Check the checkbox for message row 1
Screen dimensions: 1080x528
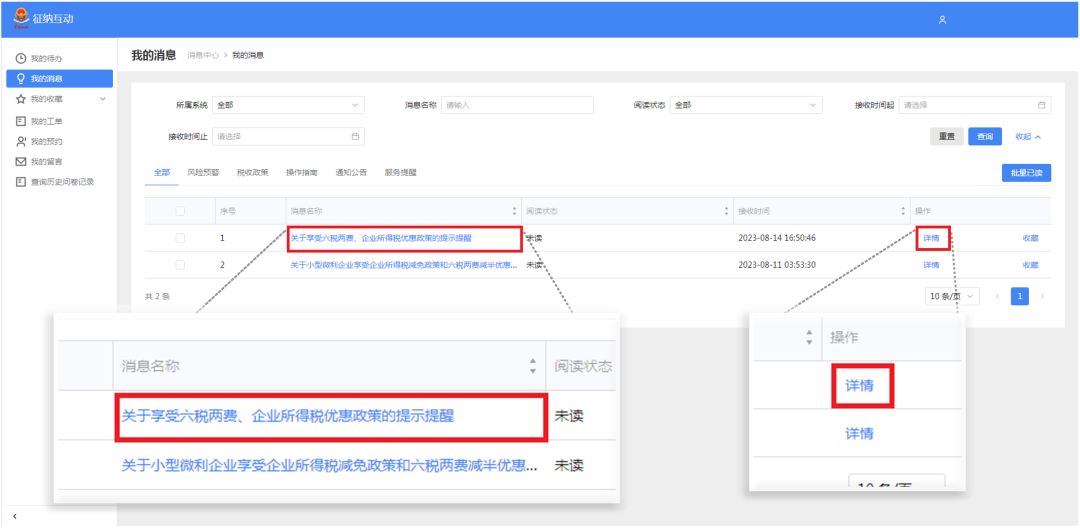180,238
